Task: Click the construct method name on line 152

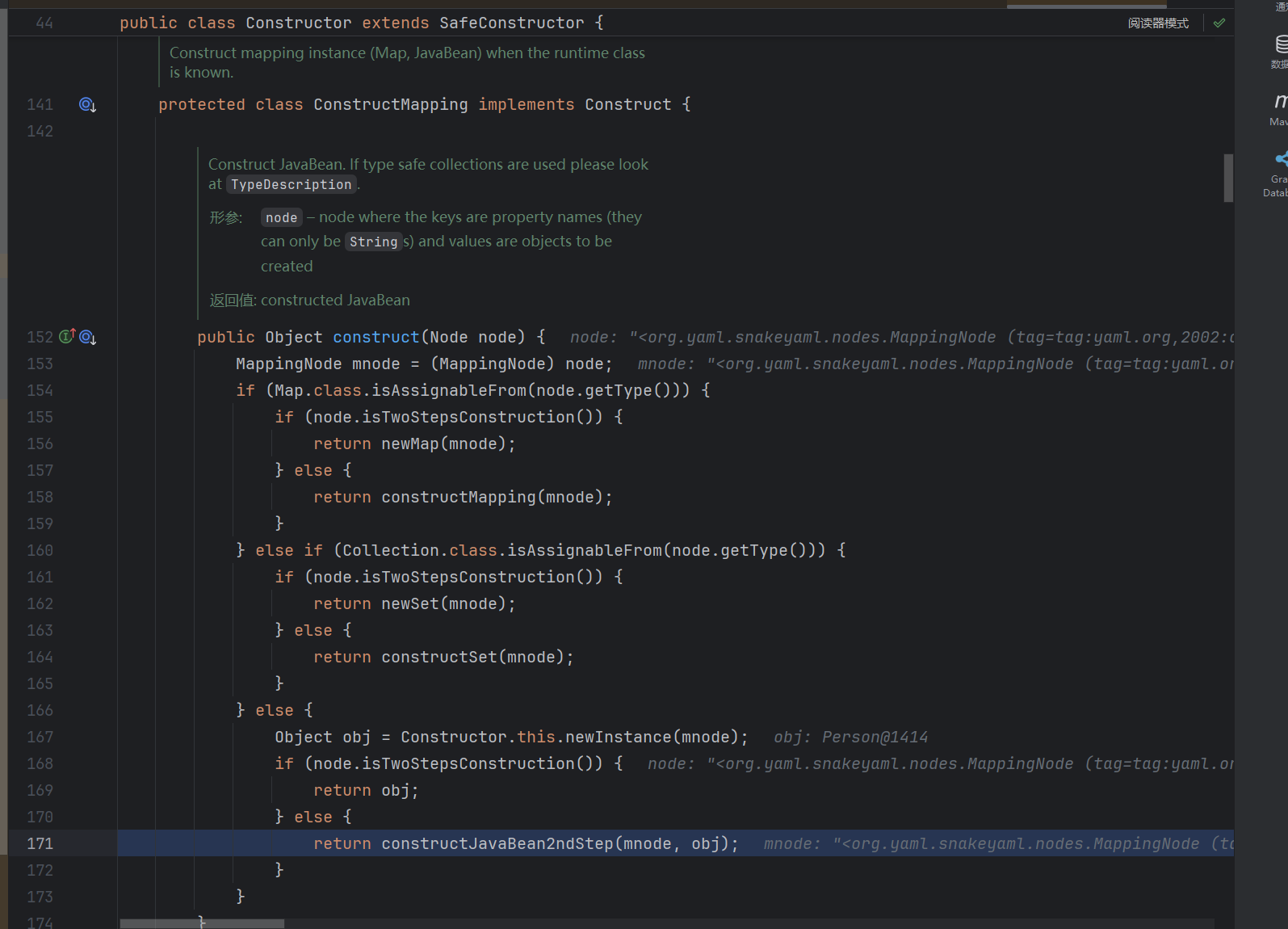Action: [x=375, y=338]
